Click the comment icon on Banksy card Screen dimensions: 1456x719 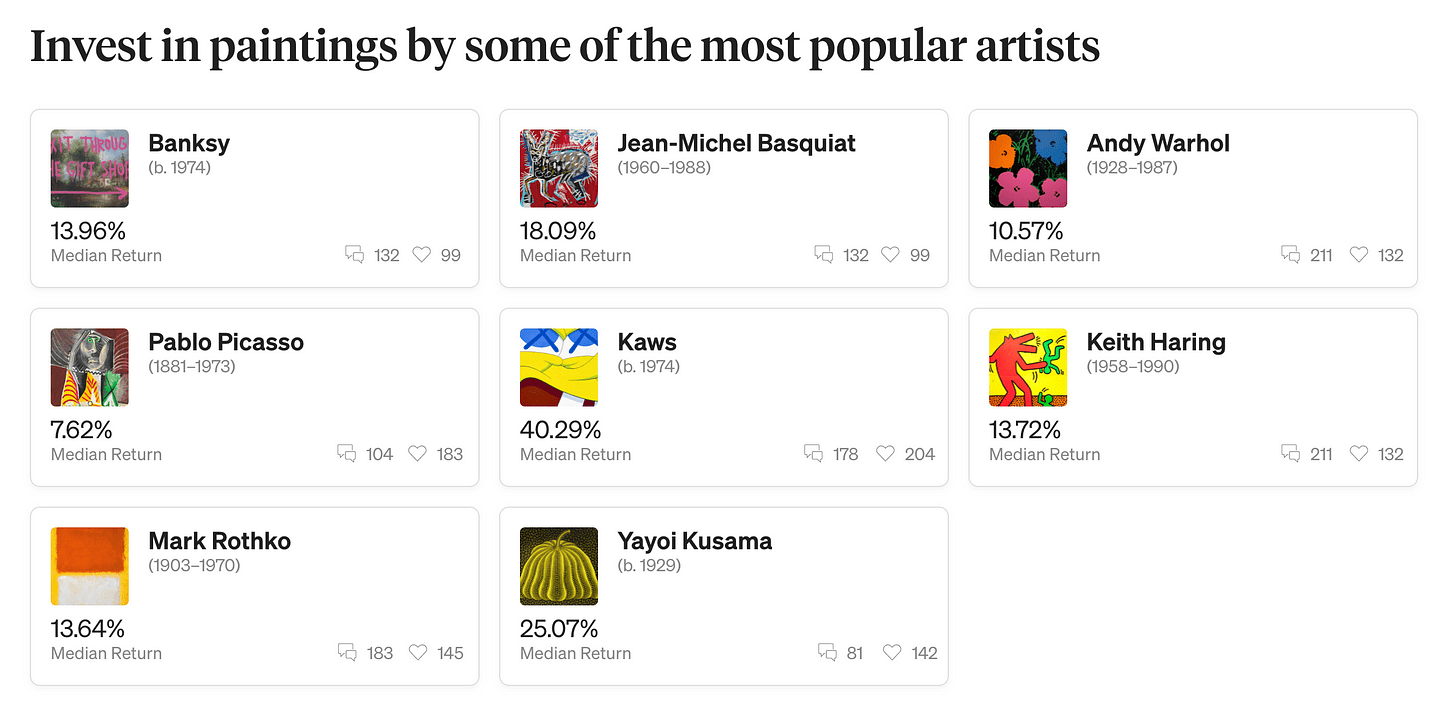(354, 255)
